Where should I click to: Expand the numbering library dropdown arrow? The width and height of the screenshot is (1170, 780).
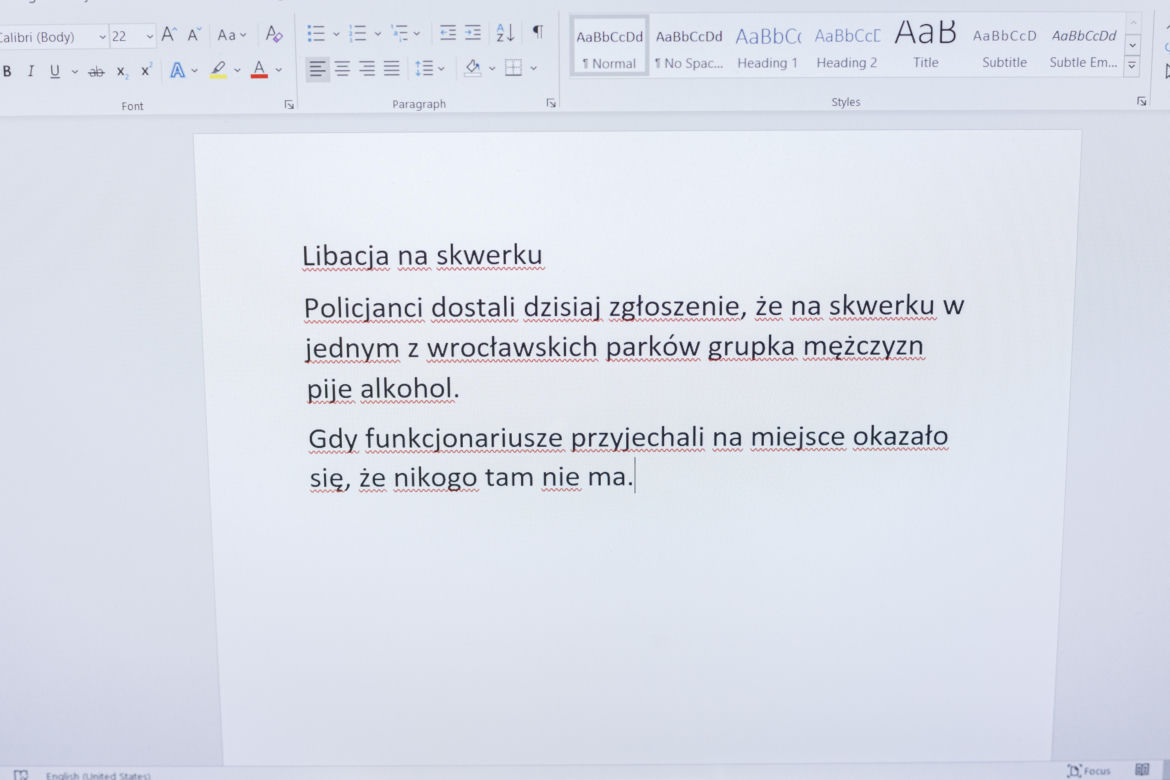[378, 34]
